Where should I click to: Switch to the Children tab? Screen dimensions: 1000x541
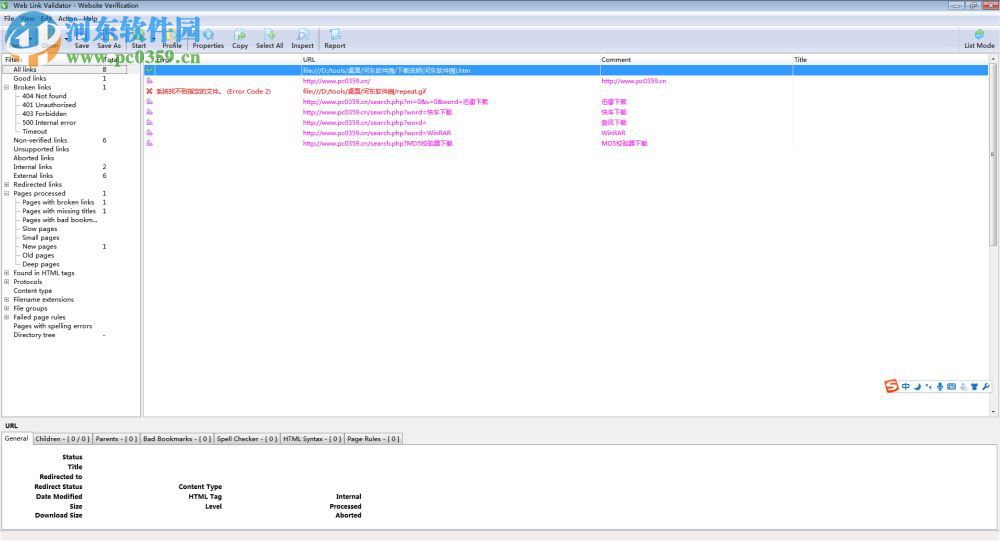click(x=62, y=439)
